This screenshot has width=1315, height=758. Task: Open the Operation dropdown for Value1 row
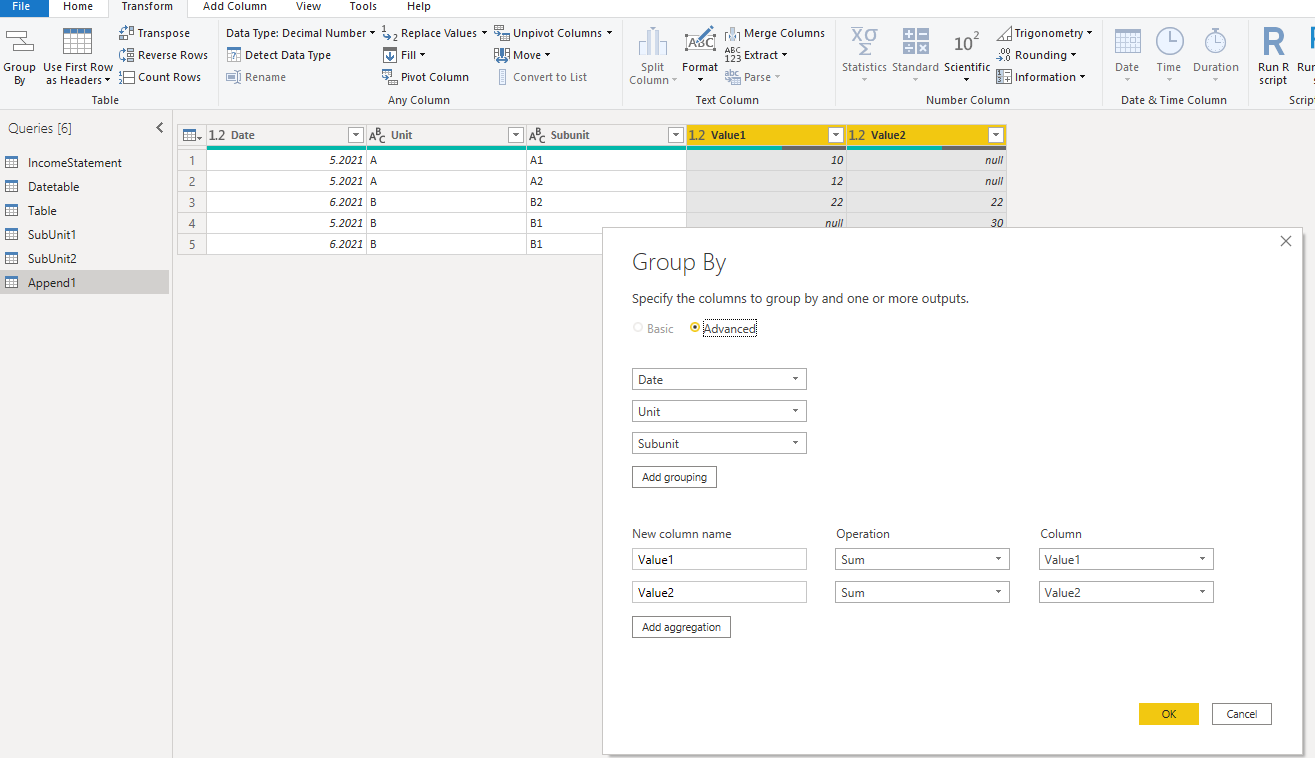click(922, 559)
